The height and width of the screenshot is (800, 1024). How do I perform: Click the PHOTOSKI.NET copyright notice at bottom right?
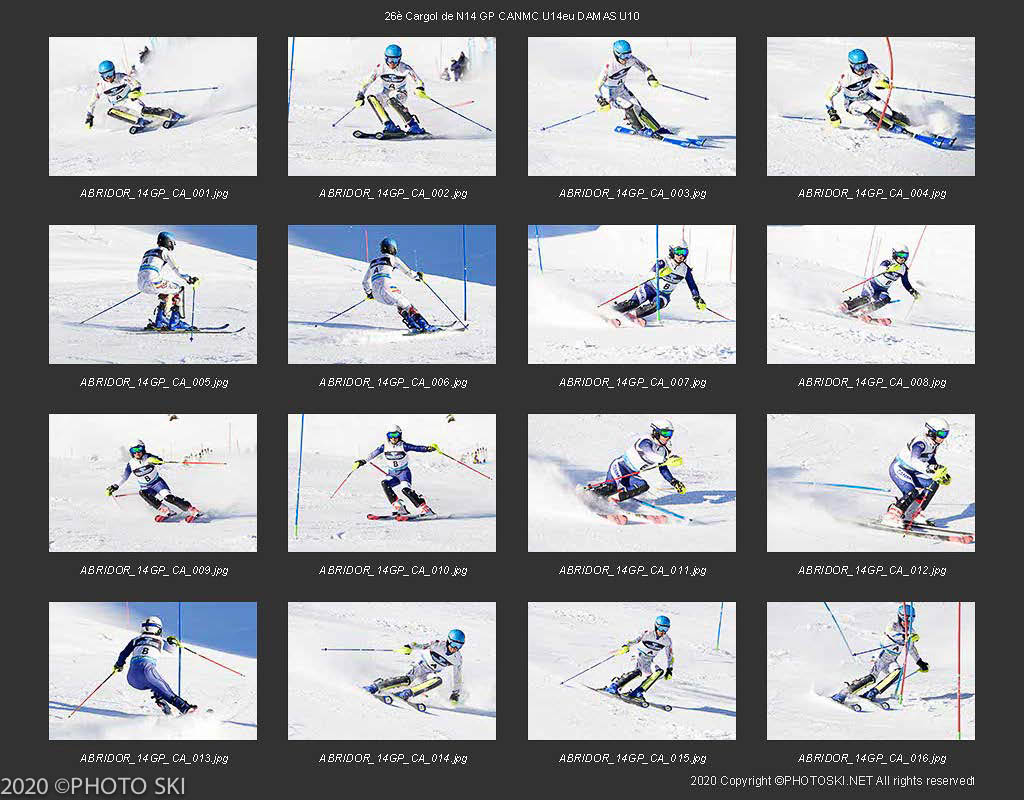pos(832,780)
